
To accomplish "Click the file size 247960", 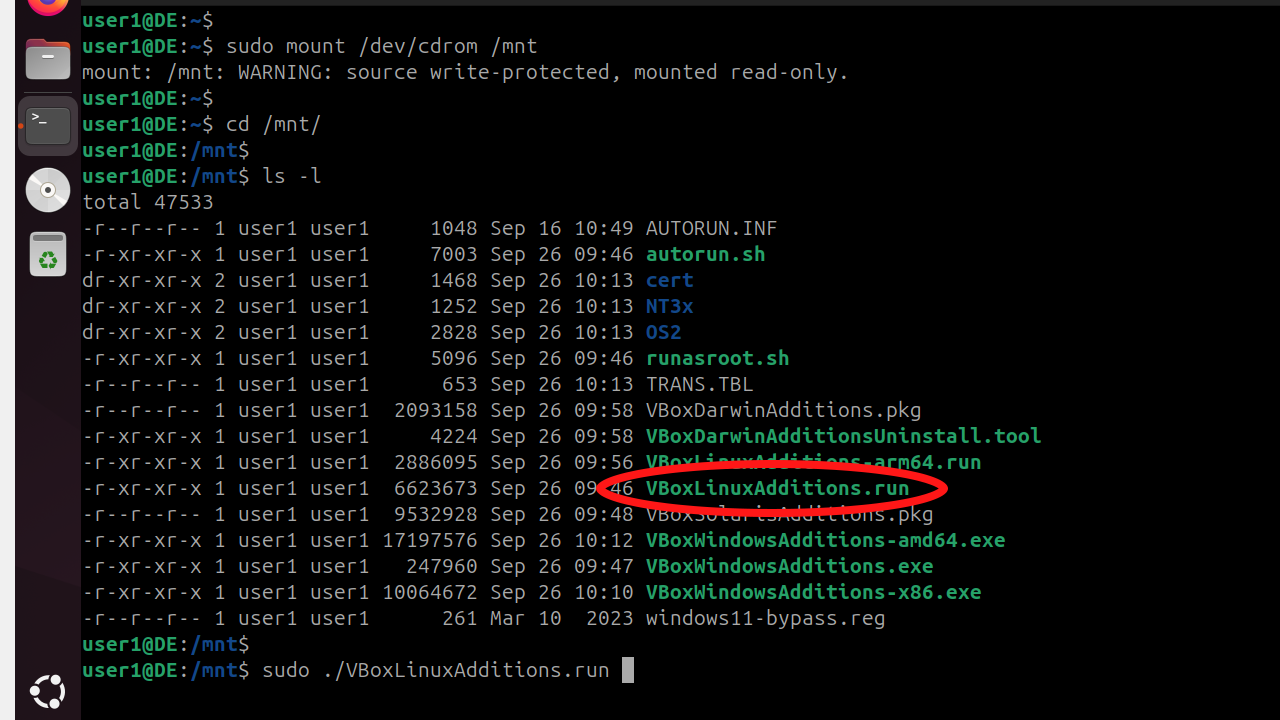I will [x=441, y=566].
